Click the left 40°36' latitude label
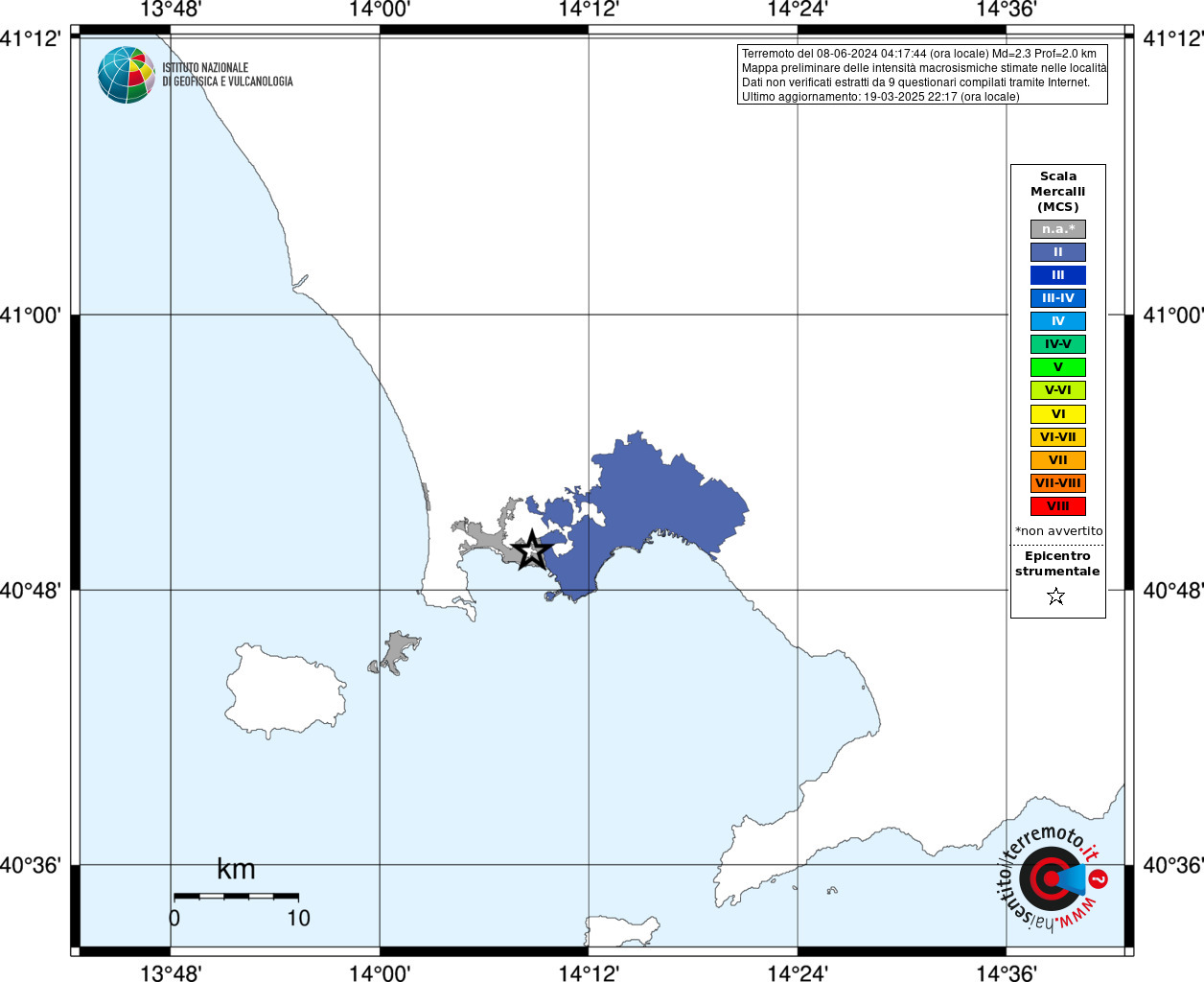1204x982 pixels. (x=31, y=865)
